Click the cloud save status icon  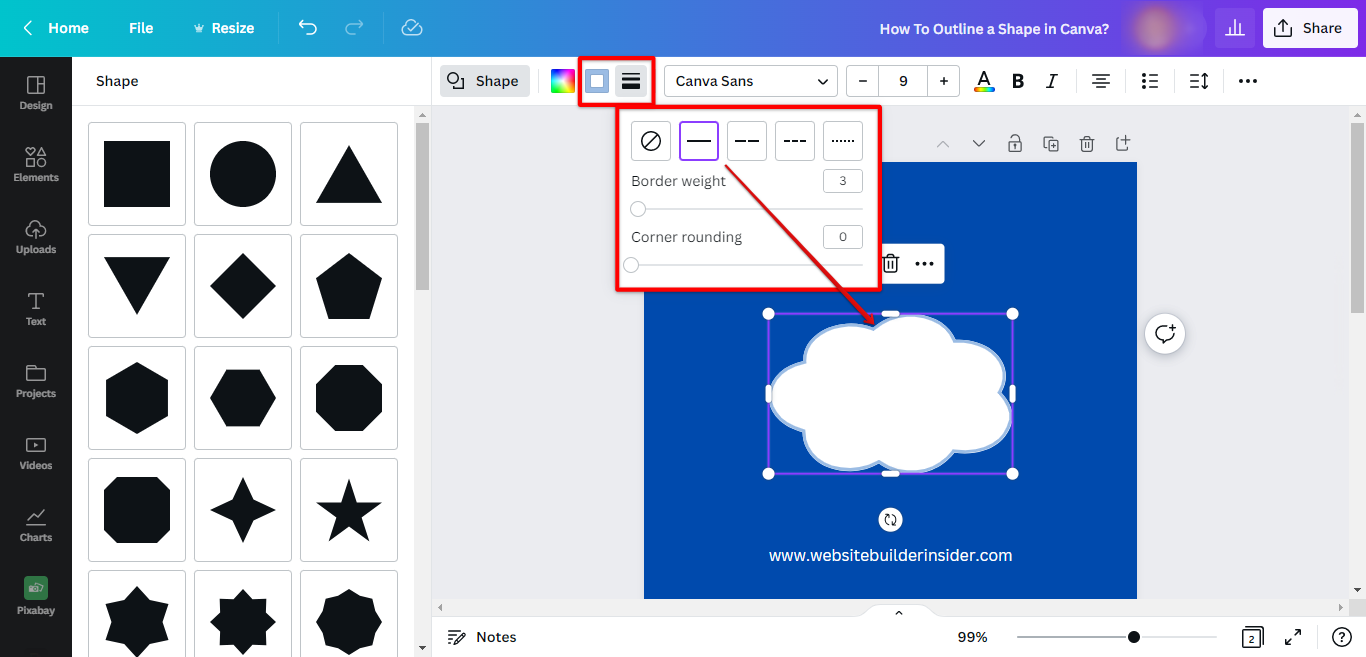click(412, 28)
